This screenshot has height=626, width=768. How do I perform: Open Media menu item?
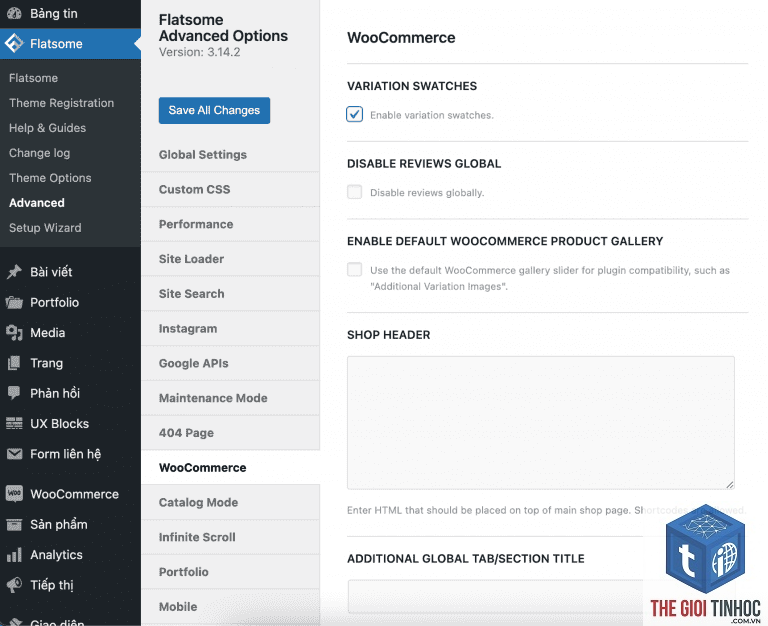coord(70,333)
